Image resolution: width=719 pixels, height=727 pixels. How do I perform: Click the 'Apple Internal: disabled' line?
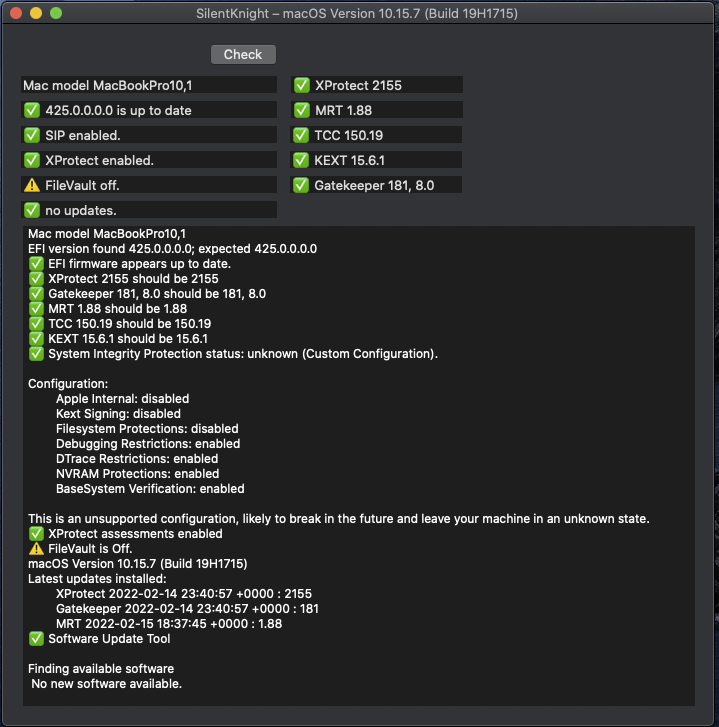click(122, 399)
